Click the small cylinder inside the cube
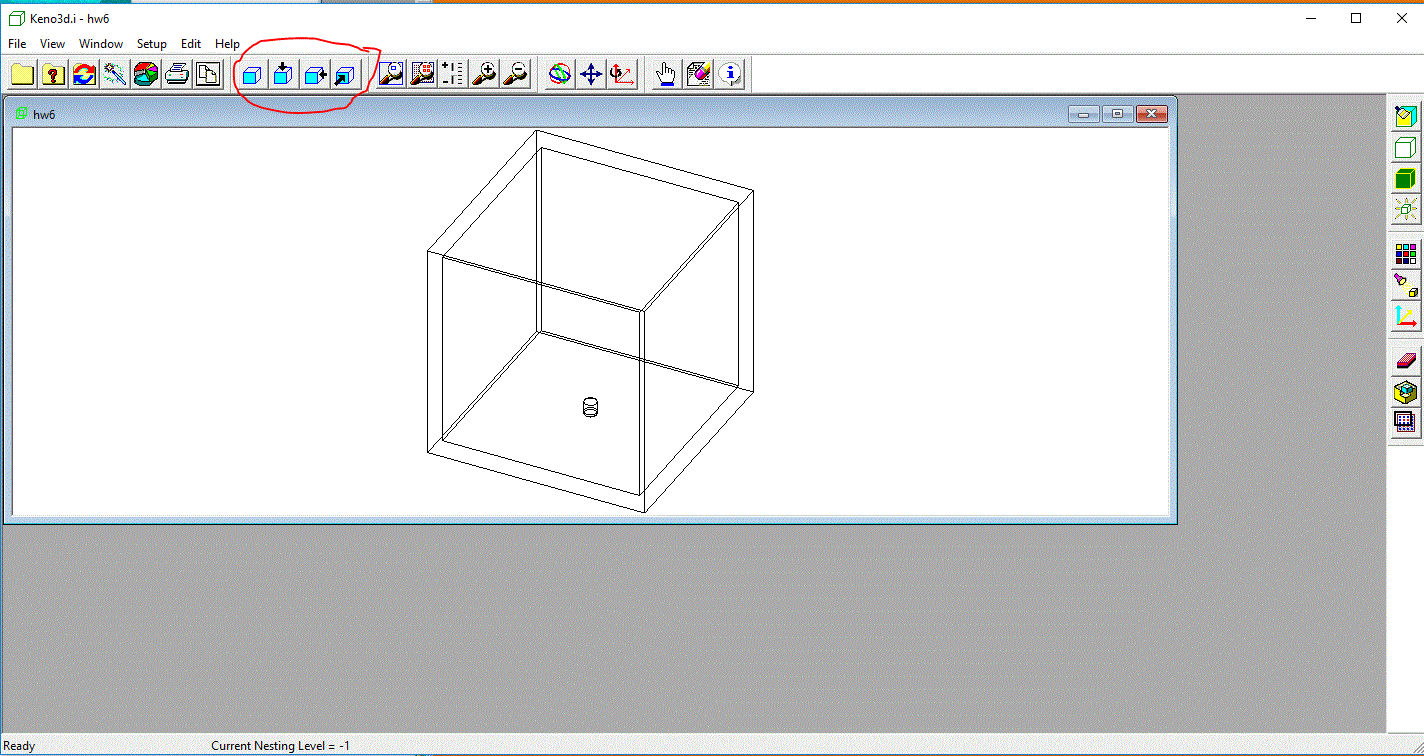 590,407
